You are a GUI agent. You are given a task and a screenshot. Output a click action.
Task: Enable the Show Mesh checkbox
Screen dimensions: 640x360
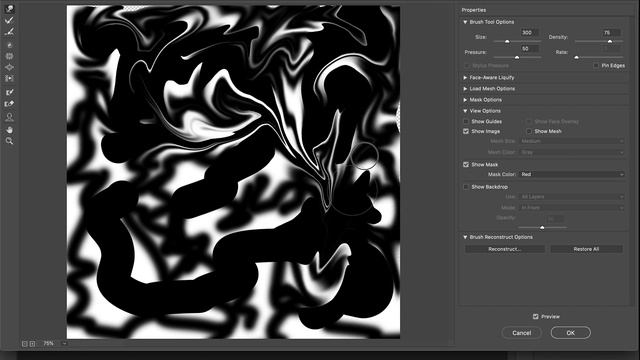[x=529, y=131]
